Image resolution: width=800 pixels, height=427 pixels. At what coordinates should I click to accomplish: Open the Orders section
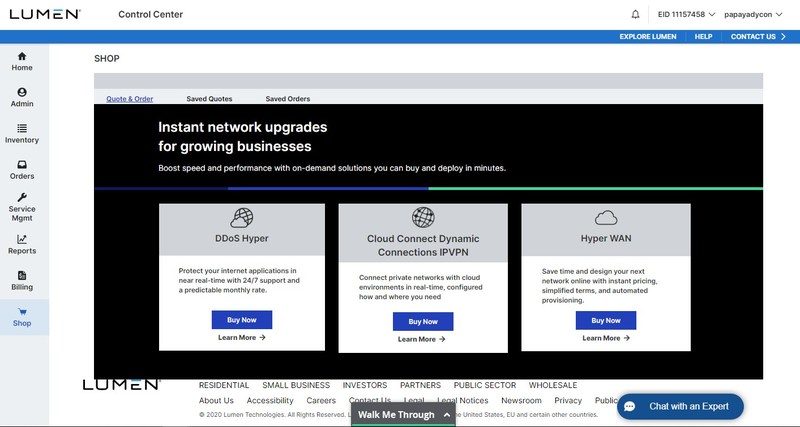click(x=22, y=170)
